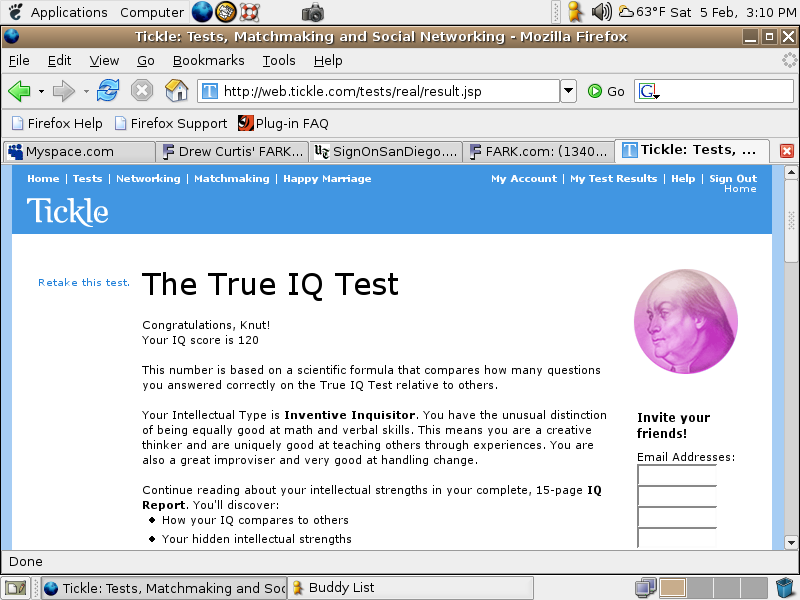Click the second Email Addresses input box
The width and height of the screenshot is (800, 600).
tap(677, 496)
